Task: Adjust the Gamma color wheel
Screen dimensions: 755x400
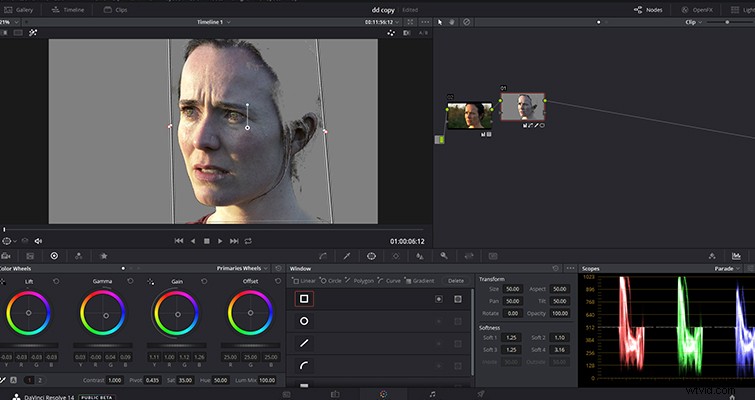Action: tap(103, 313)
